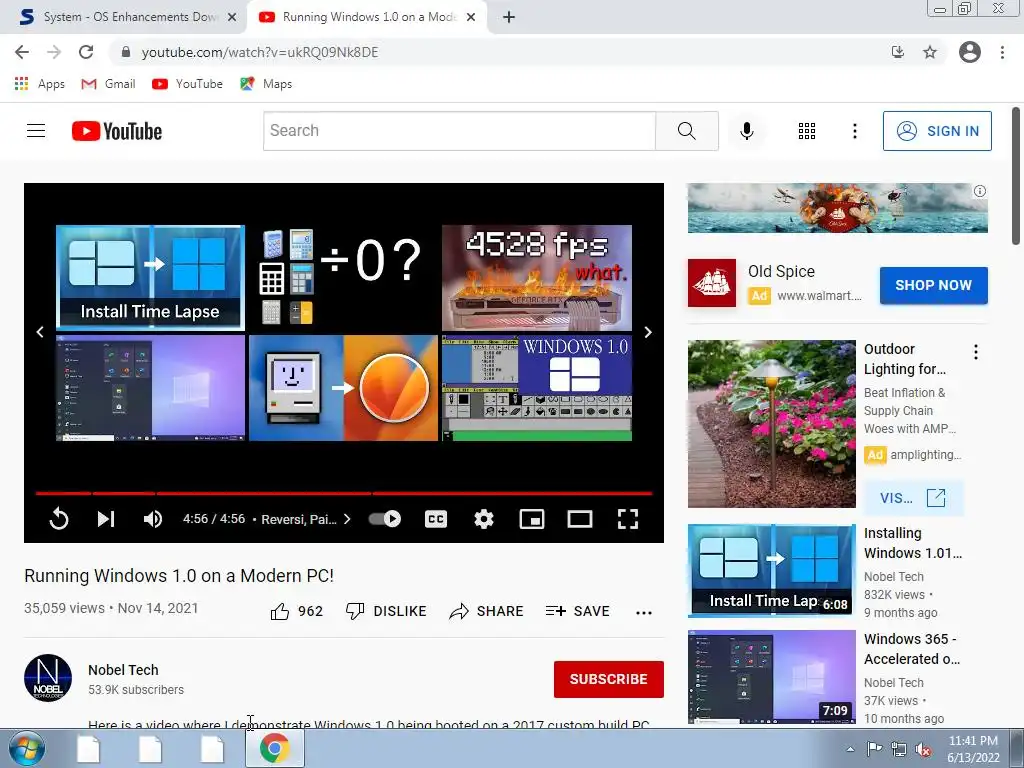The image size is (1024, 768).
Task: Close the System - OS Enhancements tab
Action: [x=232, y=18]
